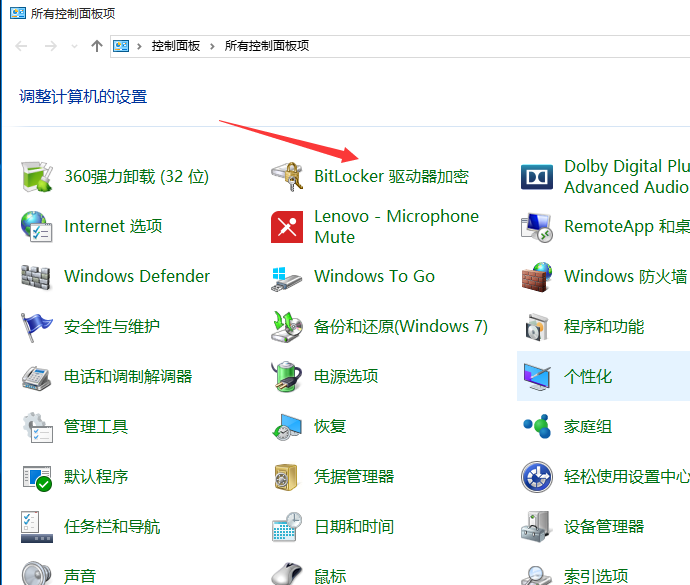The height and width of the screenshot is (585, 690).
Task: Open the 360强力卸载 green bin icon
Action: coord(37,177)
